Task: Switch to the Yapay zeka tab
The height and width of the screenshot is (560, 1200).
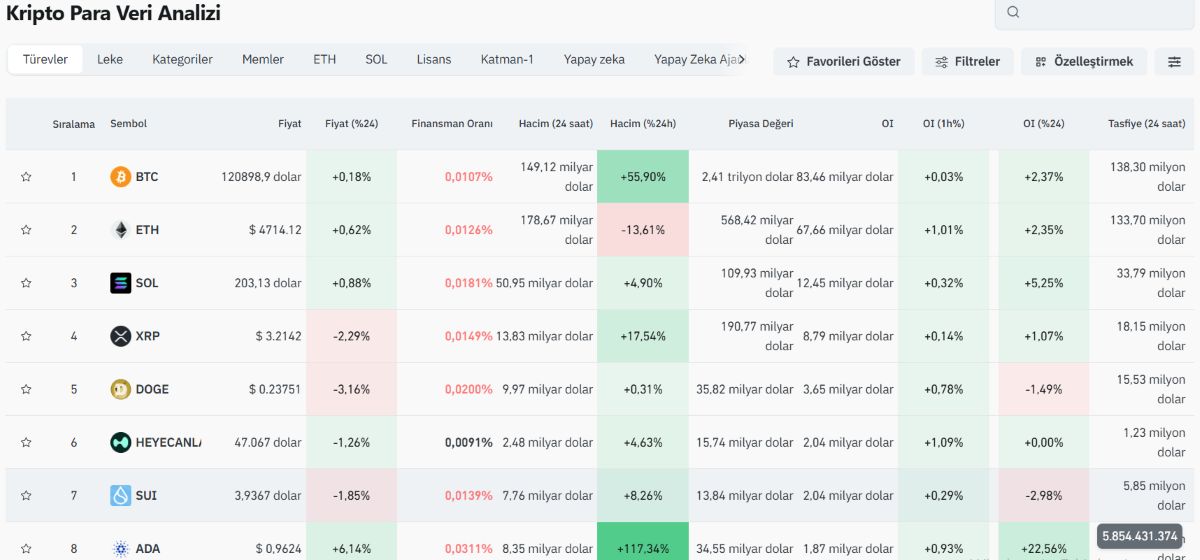Action: pyautogui.click(x=594, y=60)
